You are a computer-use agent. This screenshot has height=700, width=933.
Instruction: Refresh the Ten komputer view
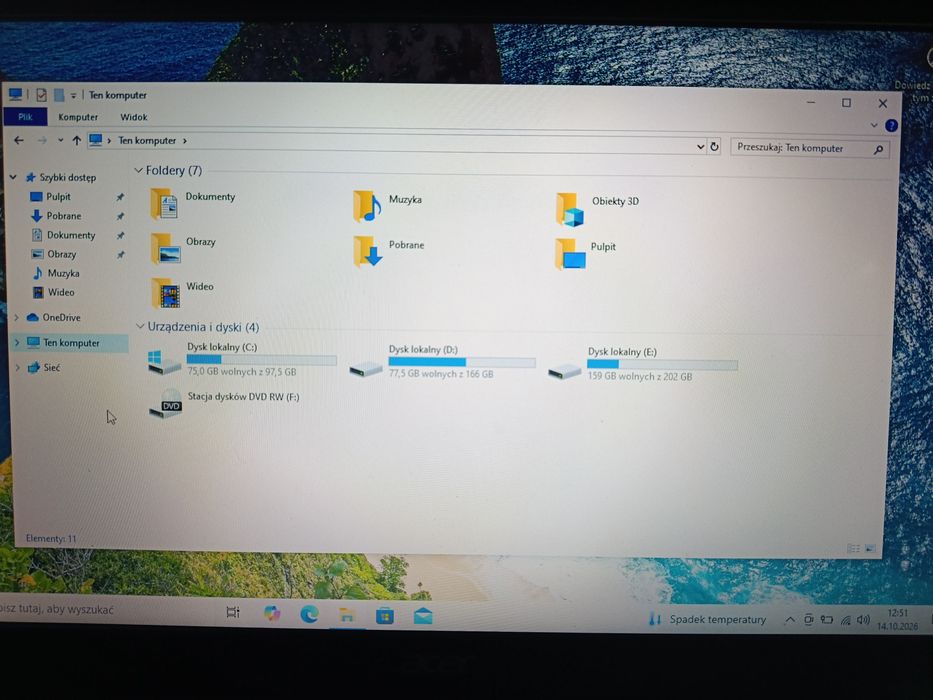coord(715,146)
